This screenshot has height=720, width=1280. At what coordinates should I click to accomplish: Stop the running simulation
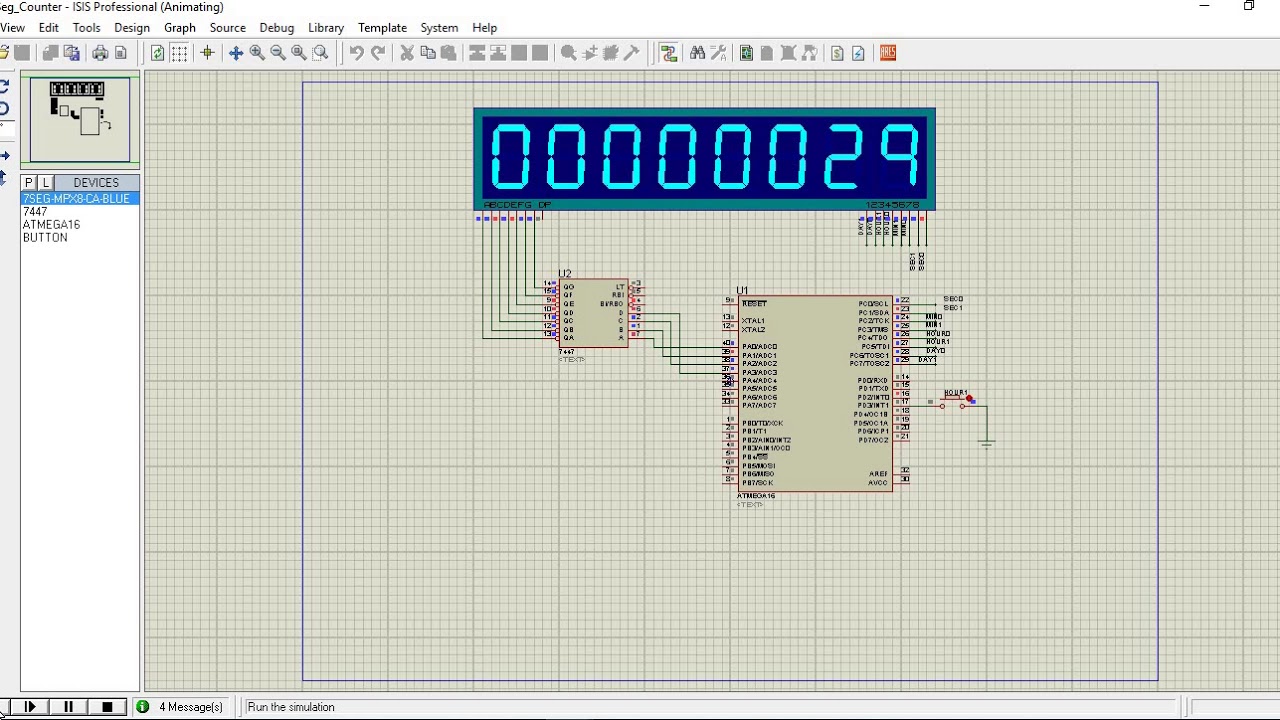click(x=107, y=707)
